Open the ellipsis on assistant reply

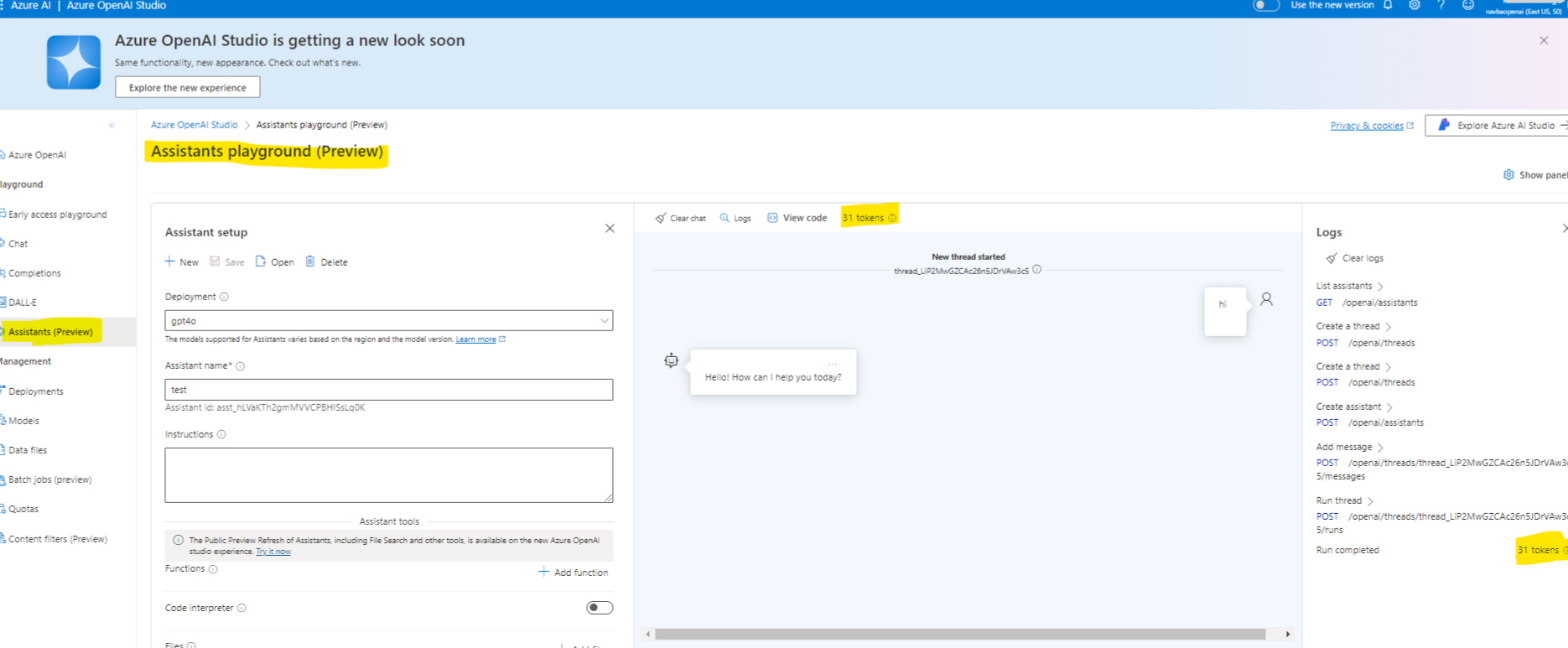coord(833,364)
